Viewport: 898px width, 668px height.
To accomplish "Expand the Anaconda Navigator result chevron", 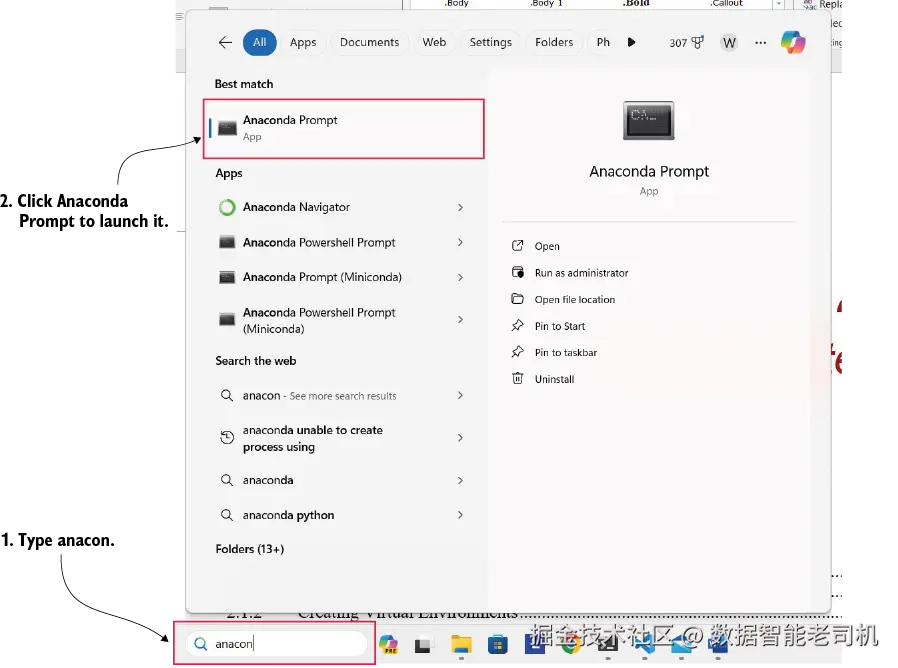I will 460,207.
